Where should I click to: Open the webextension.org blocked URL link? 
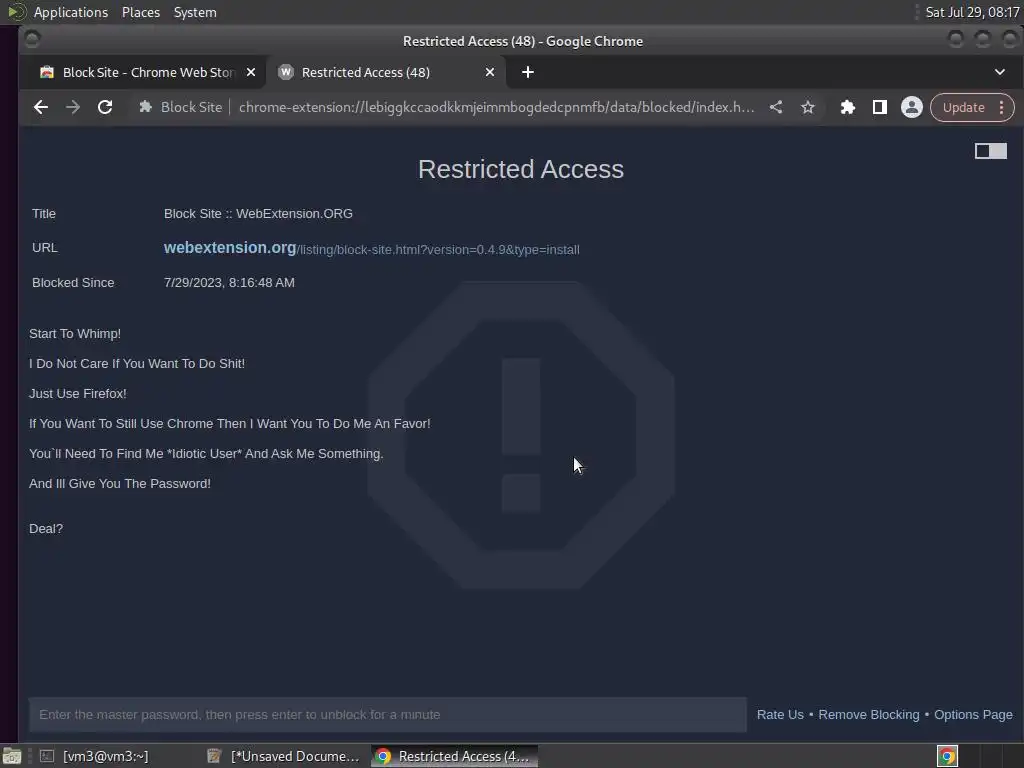pyautogui.click(x=371, y=248)
